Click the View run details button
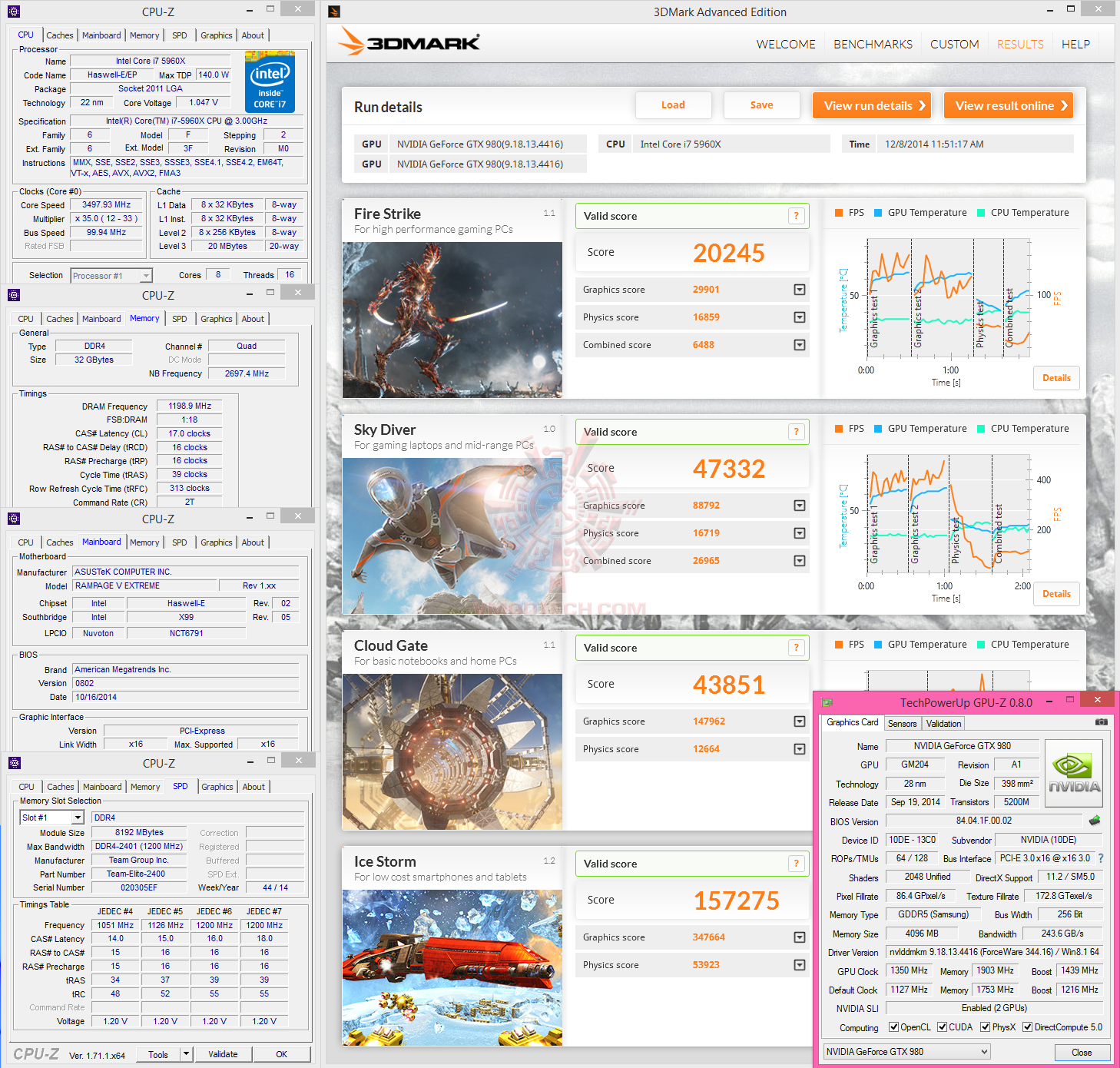1120x1068 pixels. tap(872, 105)
